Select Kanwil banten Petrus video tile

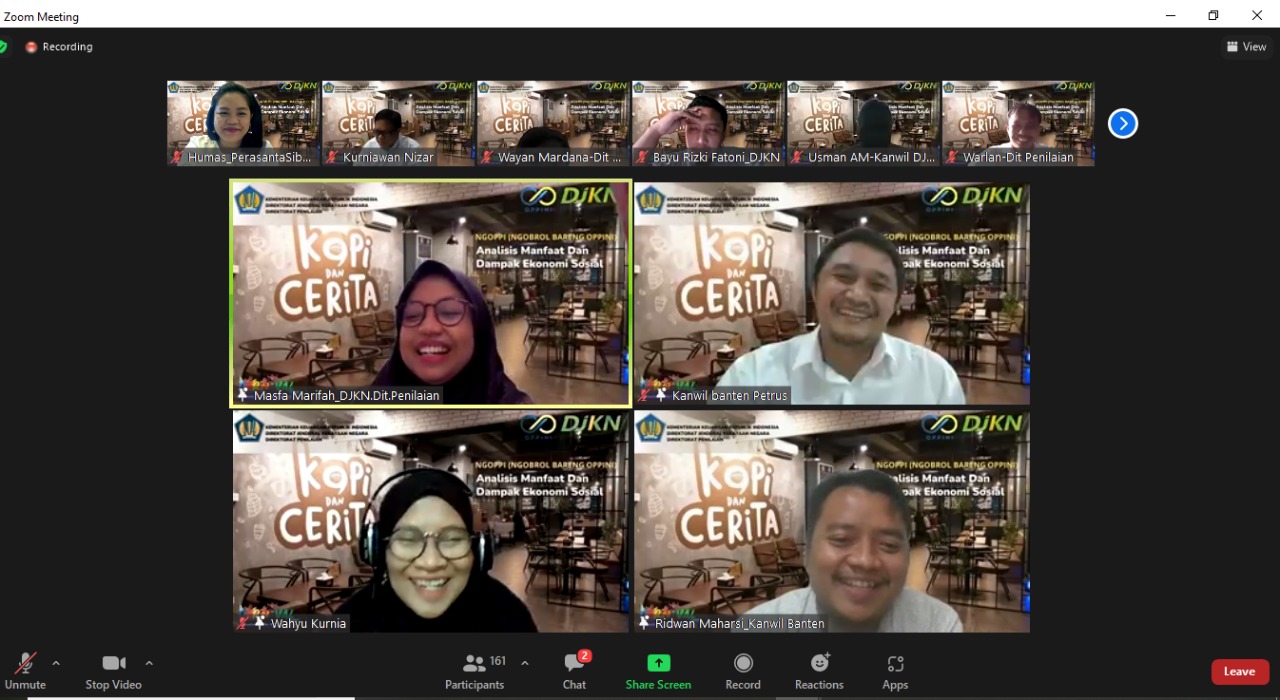831,294
